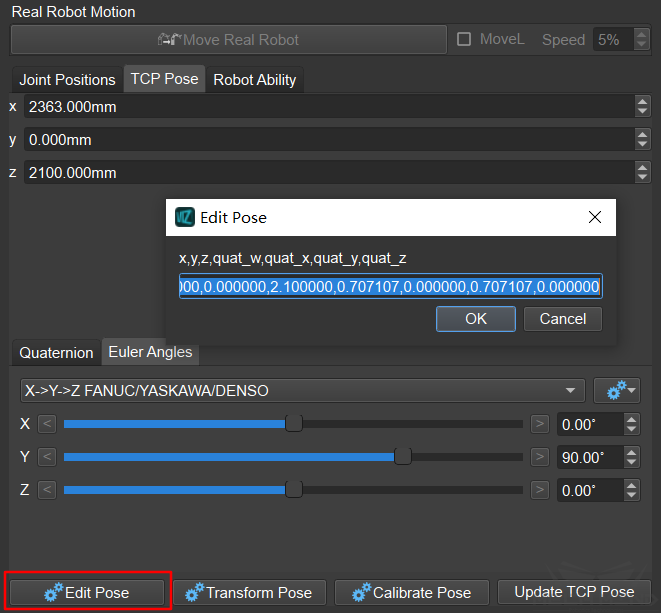Step up the Z angle spinner
The image size is (661, 613).
(x=631, y=485)
